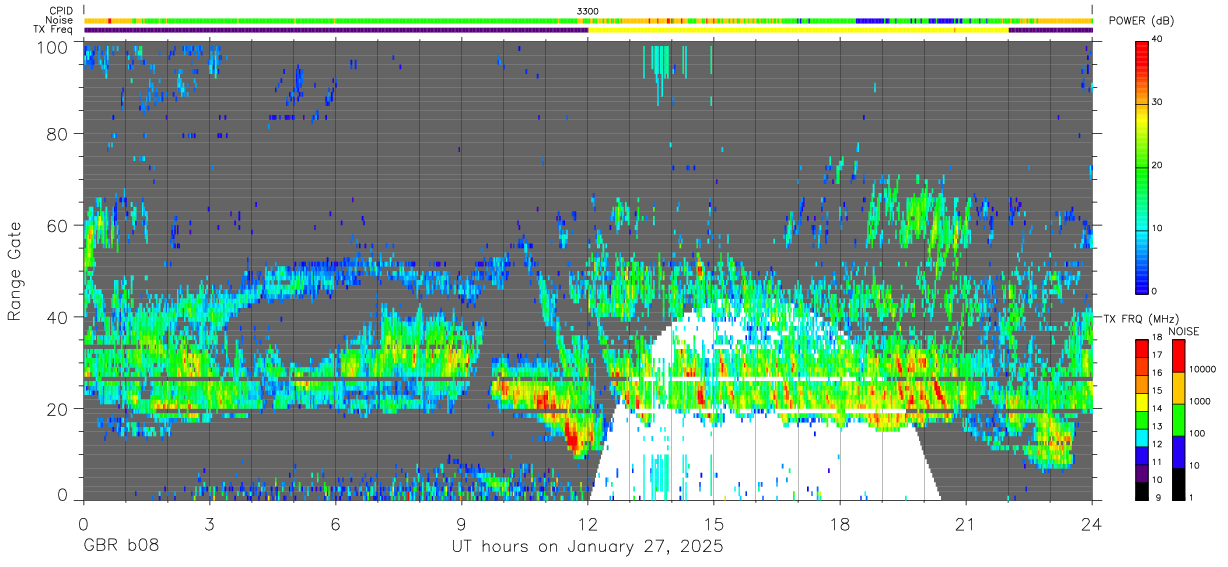Click the 15 tick on UT hours axis
The width and height of the screenshot is (1228, 567).
(714, 524)
